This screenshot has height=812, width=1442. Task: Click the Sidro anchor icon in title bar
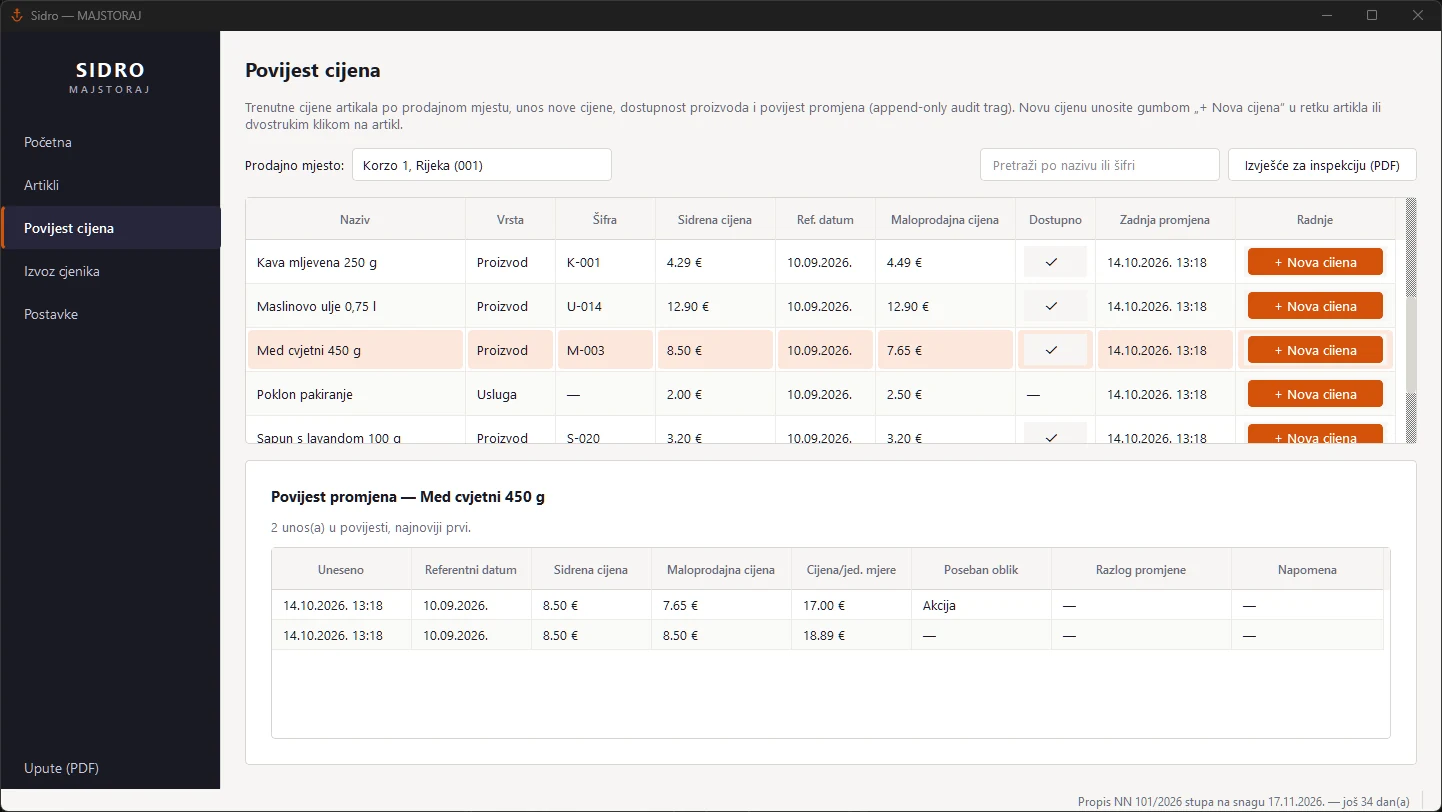[16, 15]
